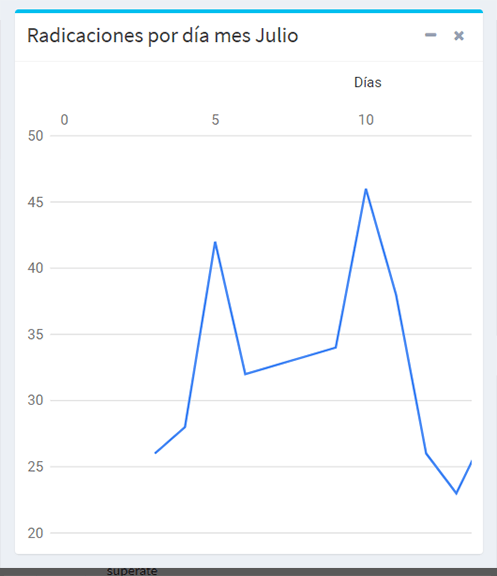Close the Radicaciones por día mes Julio card
Image resolution: width=497 pixels, height=576 pixels.
(x=459, y=36)
